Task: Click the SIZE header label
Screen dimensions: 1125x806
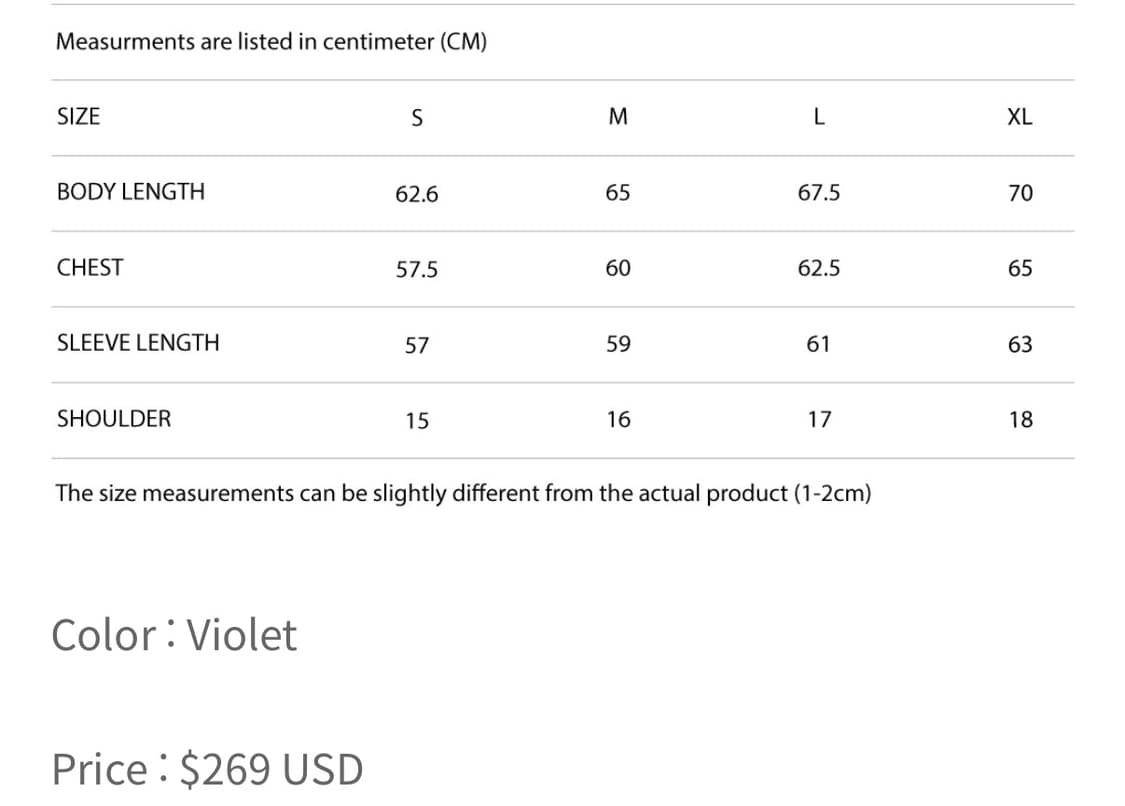Action: tap(79, 116)
